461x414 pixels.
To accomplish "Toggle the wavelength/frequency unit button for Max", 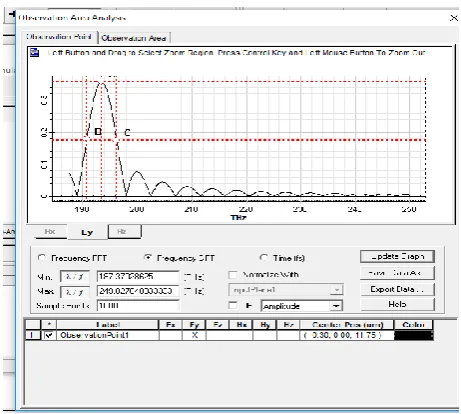I will [75, 292].
